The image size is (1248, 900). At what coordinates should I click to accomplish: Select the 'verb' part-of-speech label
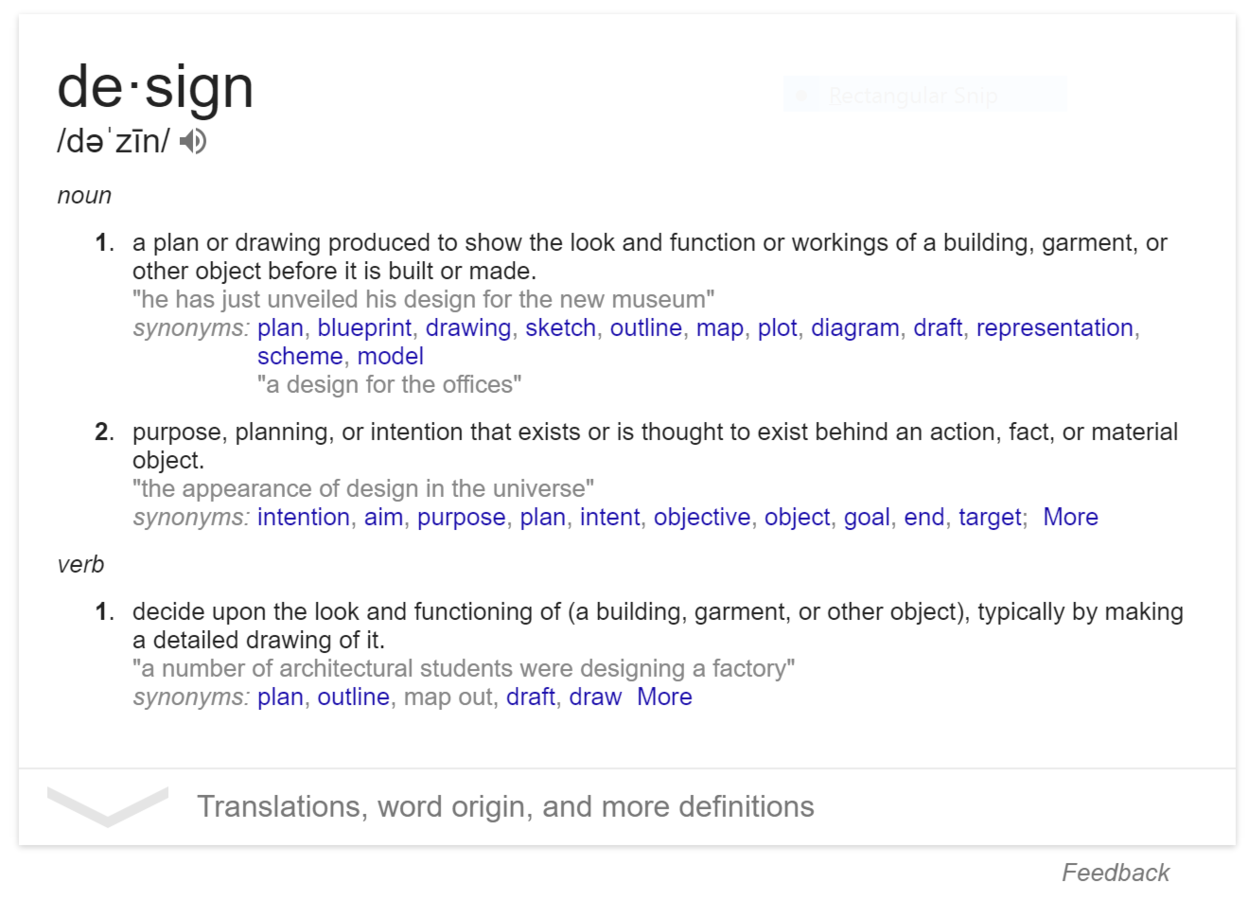point(81,565)
